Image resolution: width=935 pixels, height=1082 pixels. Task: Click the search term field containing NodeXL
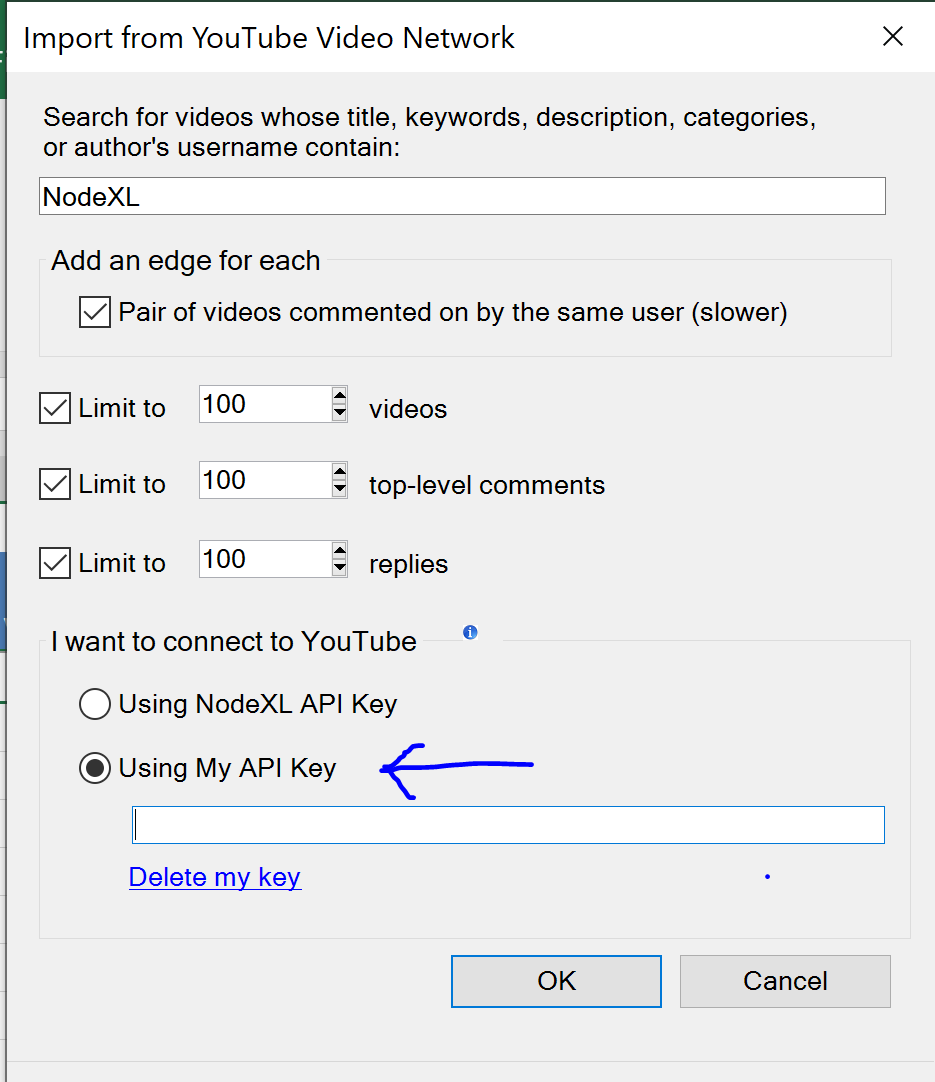point(462,196)
